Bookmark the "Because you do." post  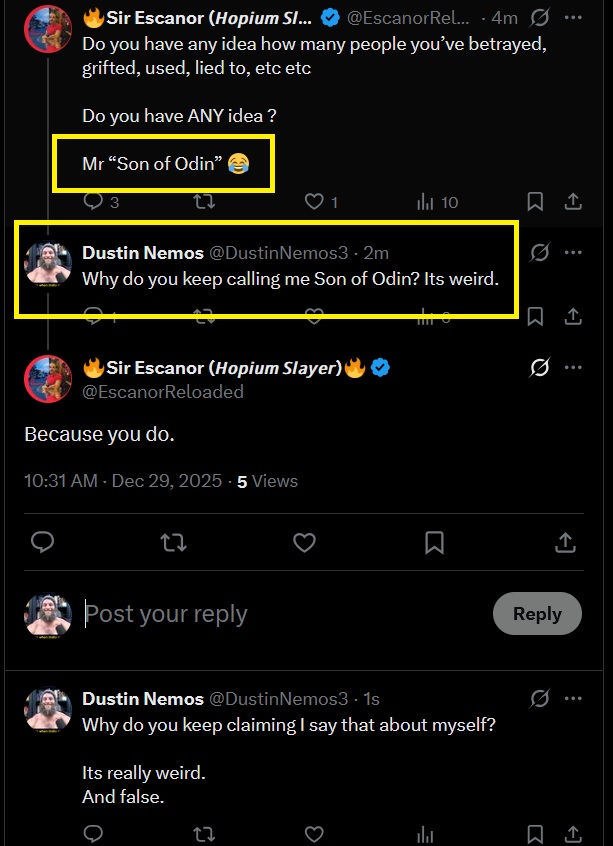(434, 542)
